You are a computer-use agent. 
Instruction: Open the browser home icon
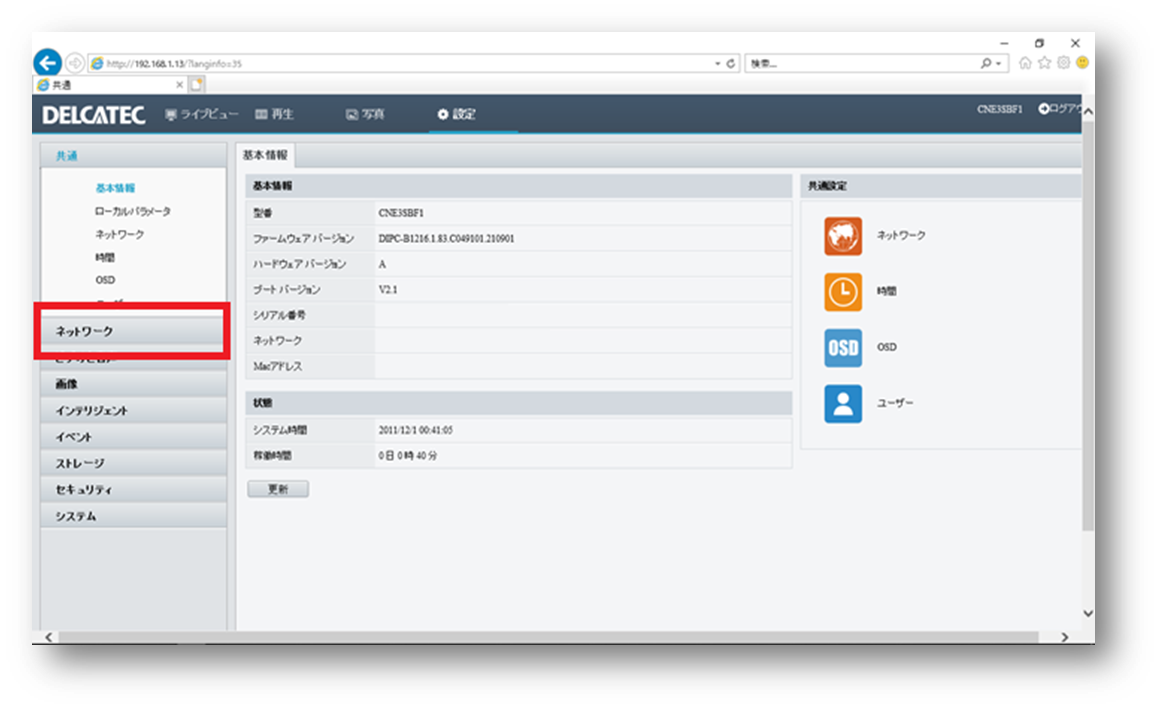pos(1025,63)
